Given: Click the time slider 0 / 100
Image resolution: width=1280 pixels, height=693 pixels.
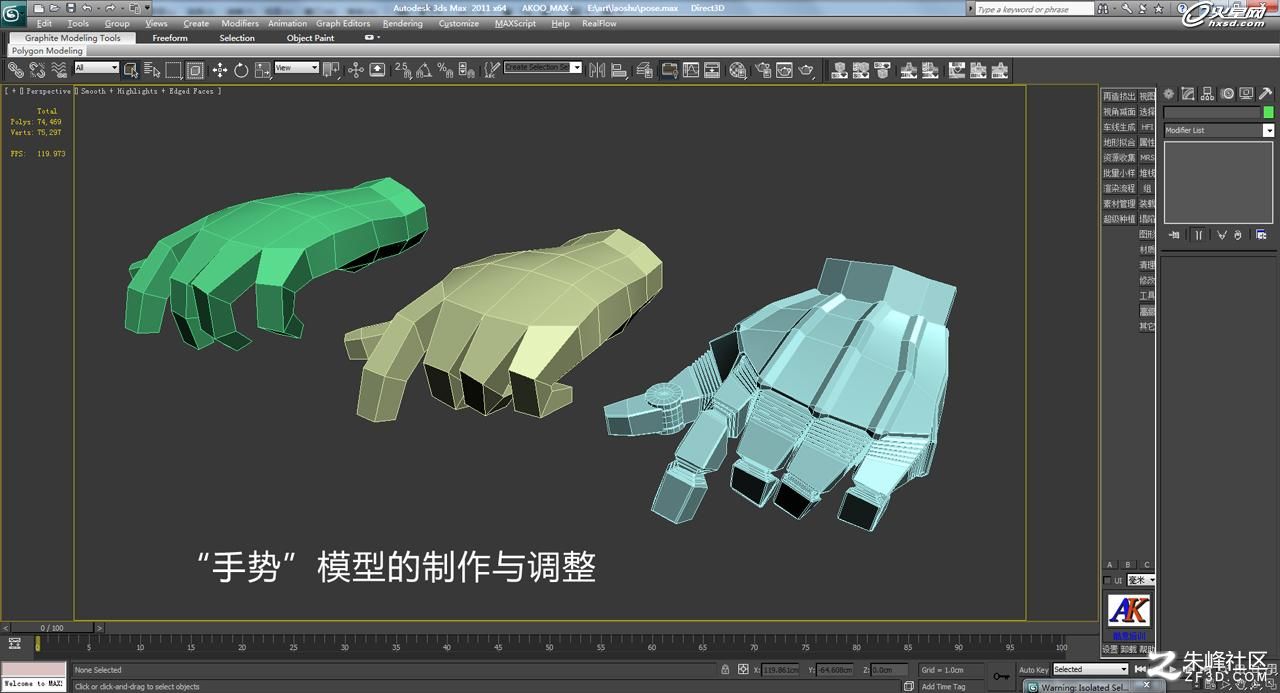Looking at the screenshot, I should tap(51, 628).
